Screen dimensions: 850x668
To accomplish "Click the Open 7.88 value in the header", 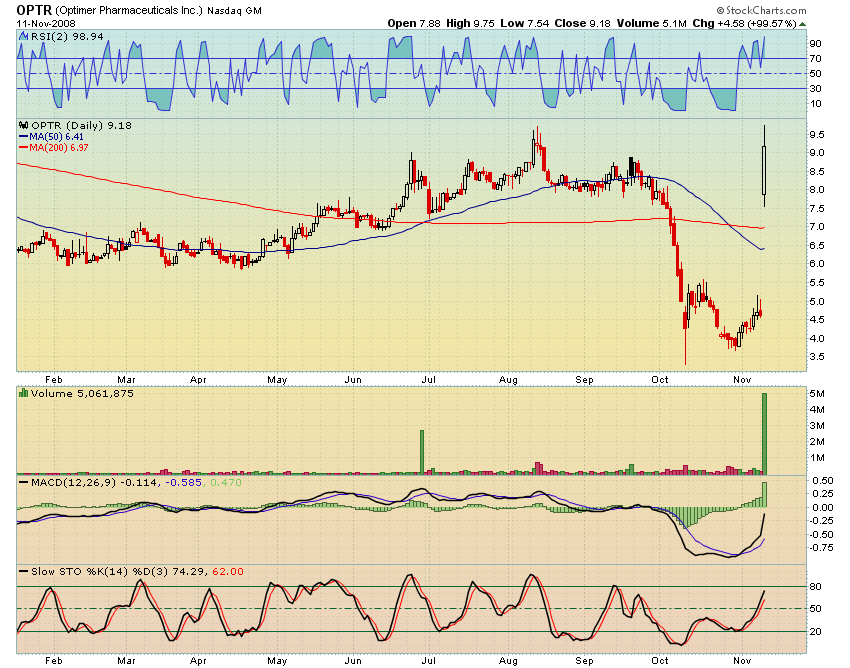I will 414,24.
